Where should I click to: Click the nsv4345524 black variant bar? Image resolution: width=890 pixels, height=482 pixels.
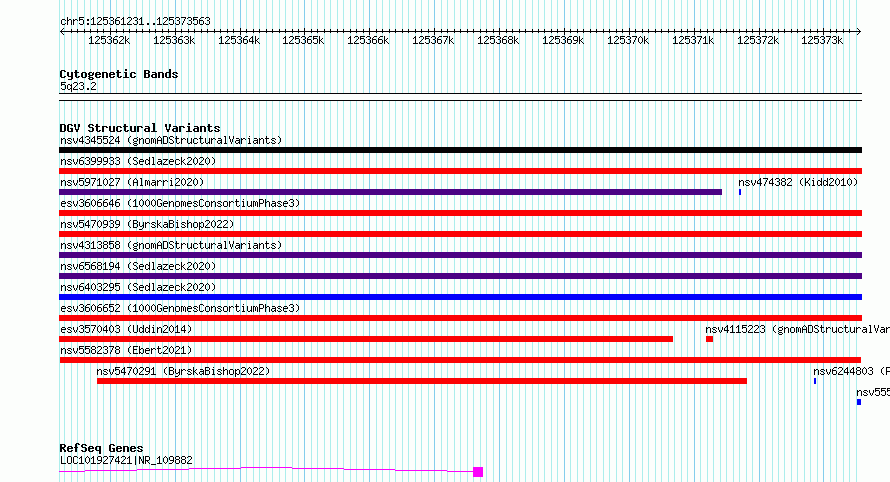(x=460, y=150)
